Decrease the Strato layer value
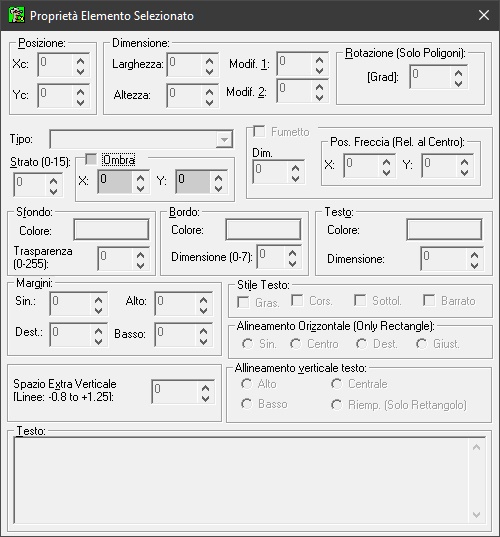Screen dimensions: 500x537 point(53,191)
